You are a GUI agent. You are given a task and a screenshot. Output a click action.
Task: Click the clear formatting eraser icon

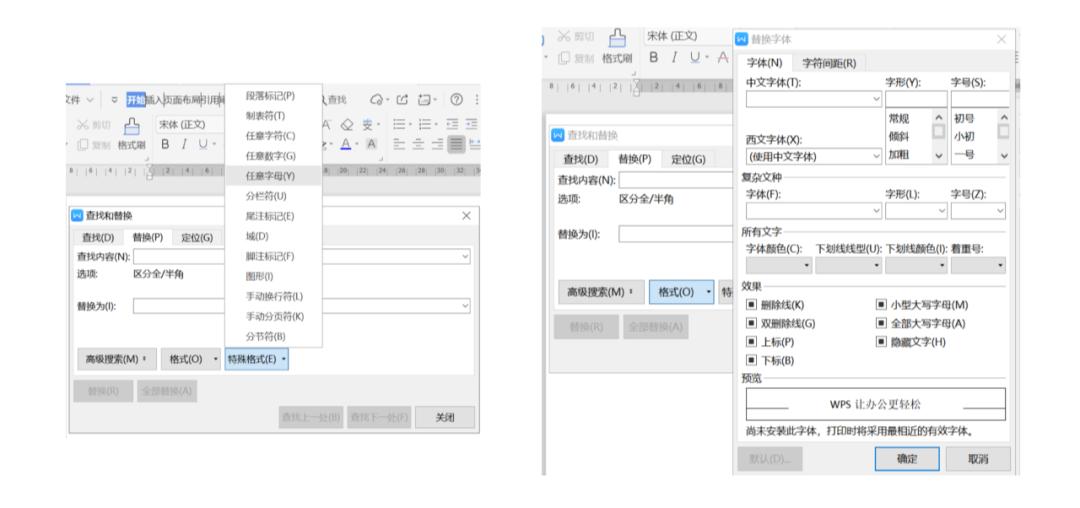tap(347, 125)
